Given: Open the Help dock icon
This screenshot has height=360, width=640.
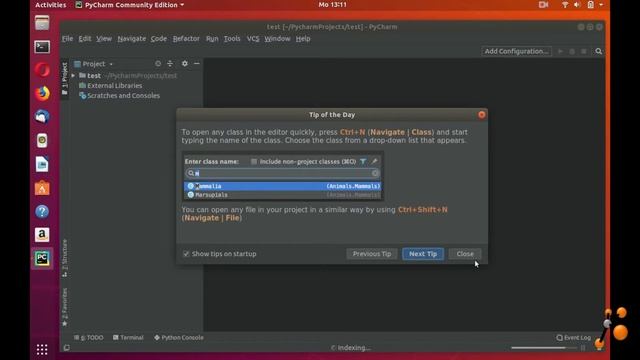Looking at the screenshot, I should (x=42, y=211).
